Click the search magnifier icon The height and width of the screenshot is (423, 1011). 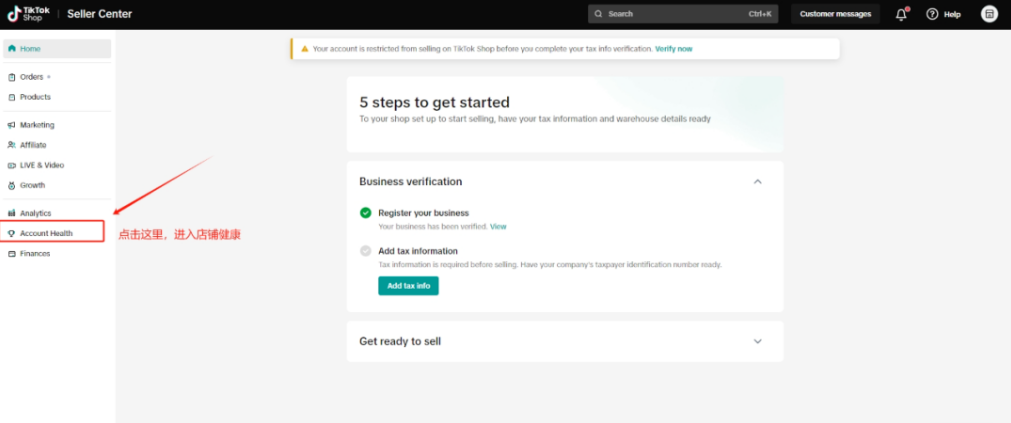[x=598, y=14]
